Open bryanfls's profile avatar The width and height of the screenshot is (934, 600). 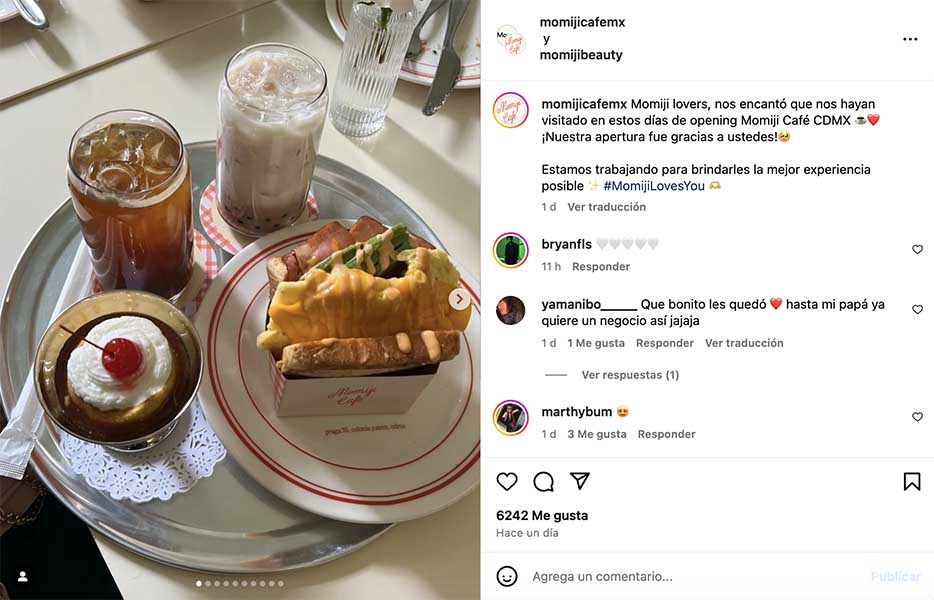coord(510,250)
